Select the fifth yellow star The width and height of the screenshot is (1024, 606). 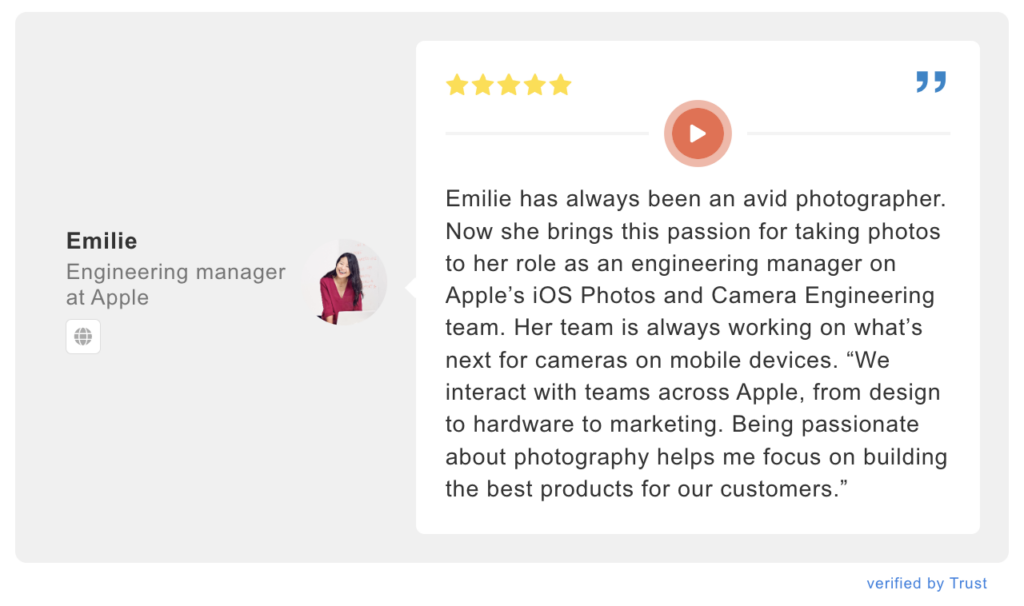click(x=560, y=85)
